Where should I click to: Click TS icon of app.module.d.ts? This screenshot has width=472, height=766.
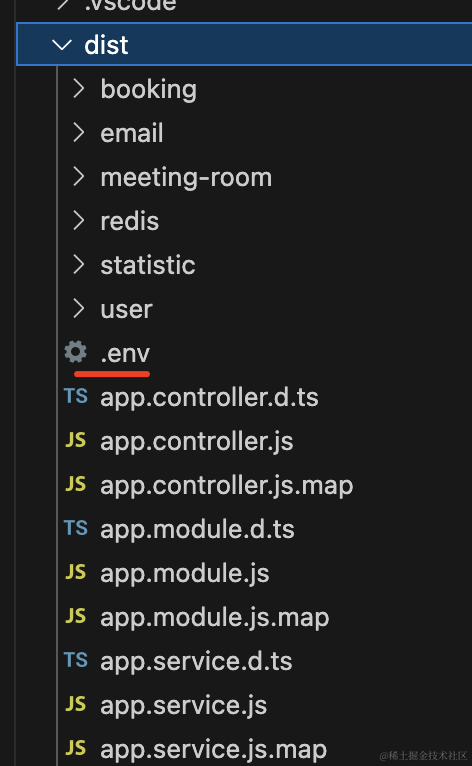point(76,528)
